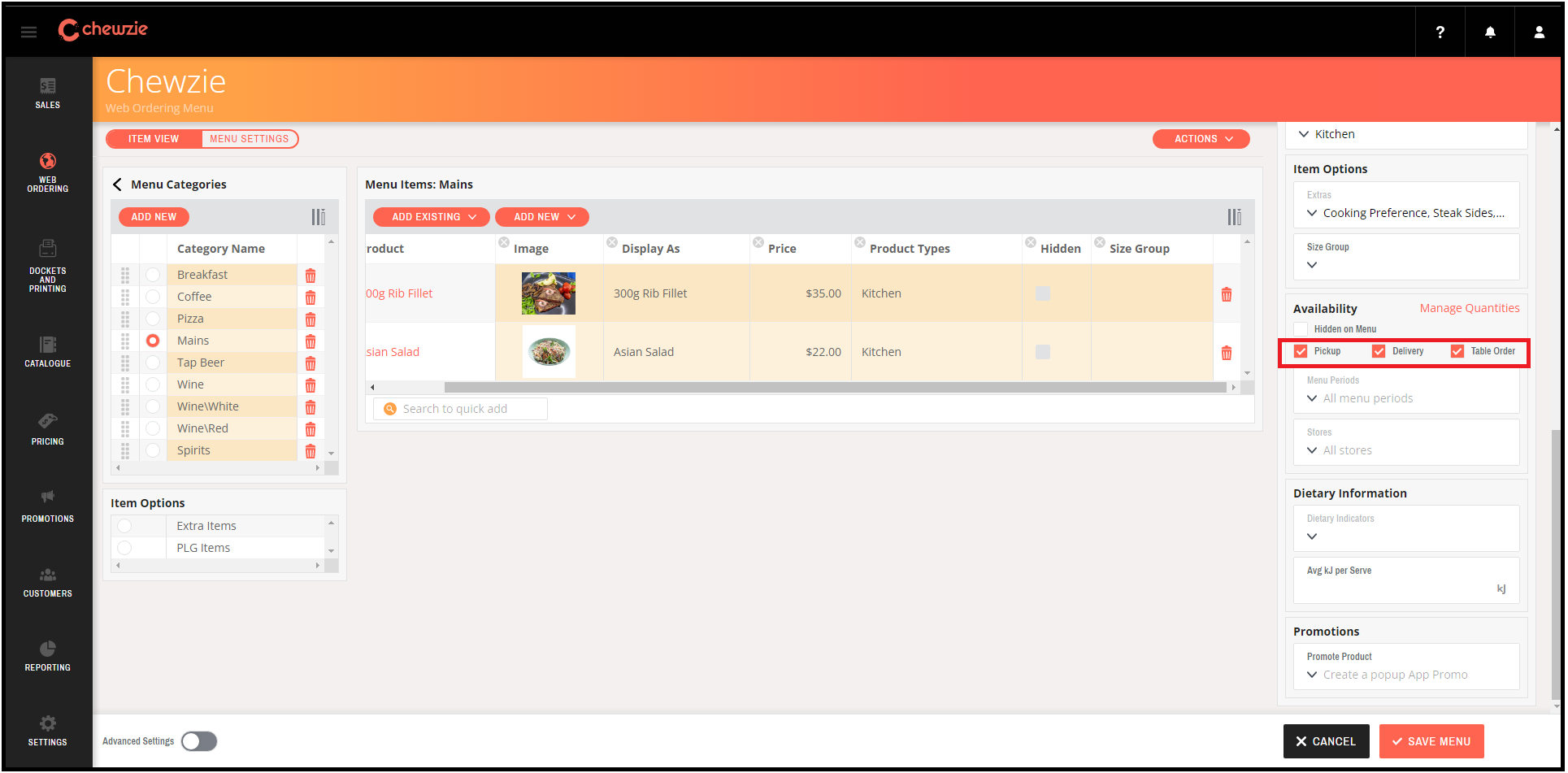Open the Manage Quantities link
This screenshot has width=1568, height=773.
tap(1470, 308)
